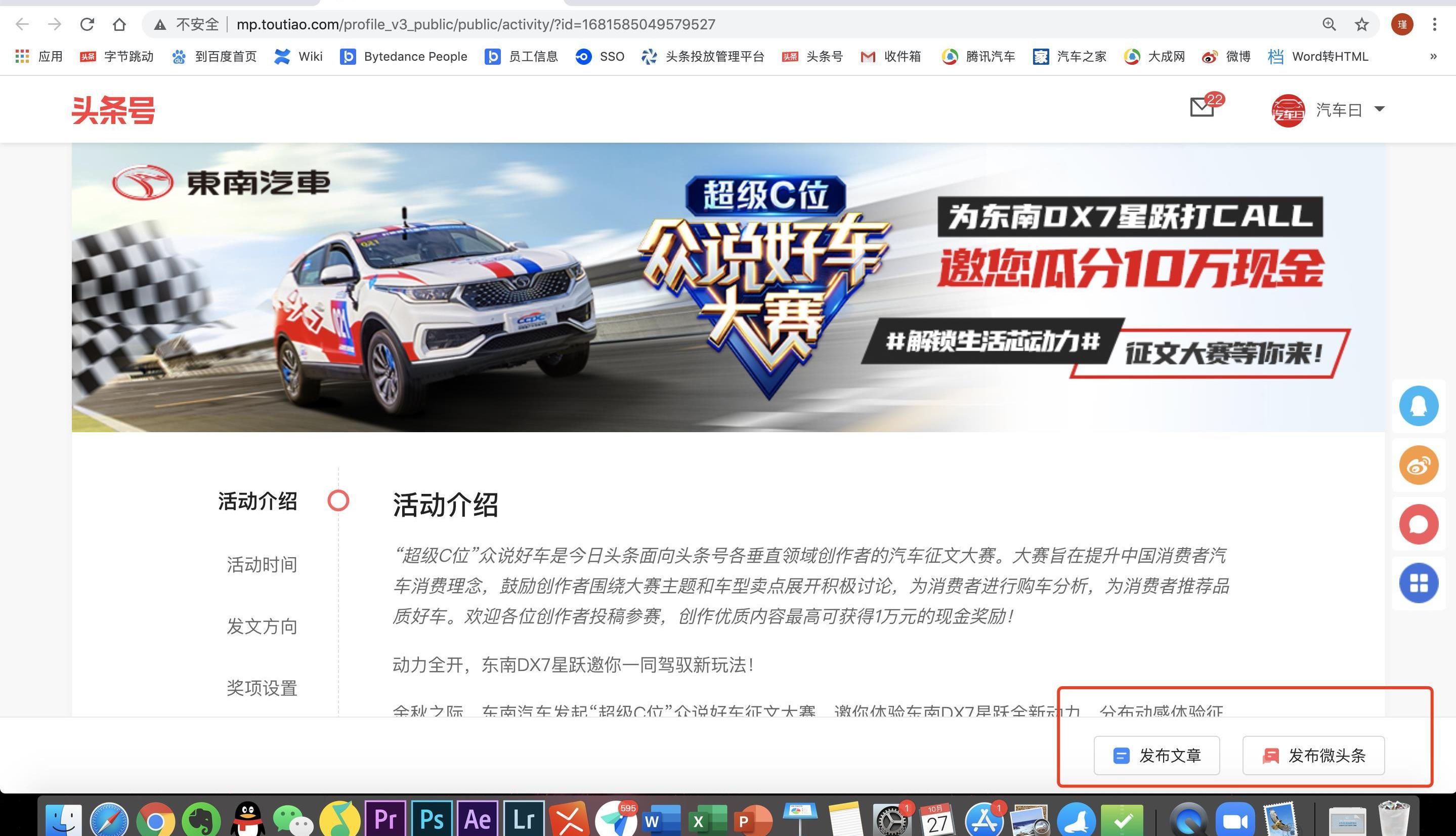
Task: Expand the 汽车日 account dropdown arrow
Action: [x=1380, y=109]
